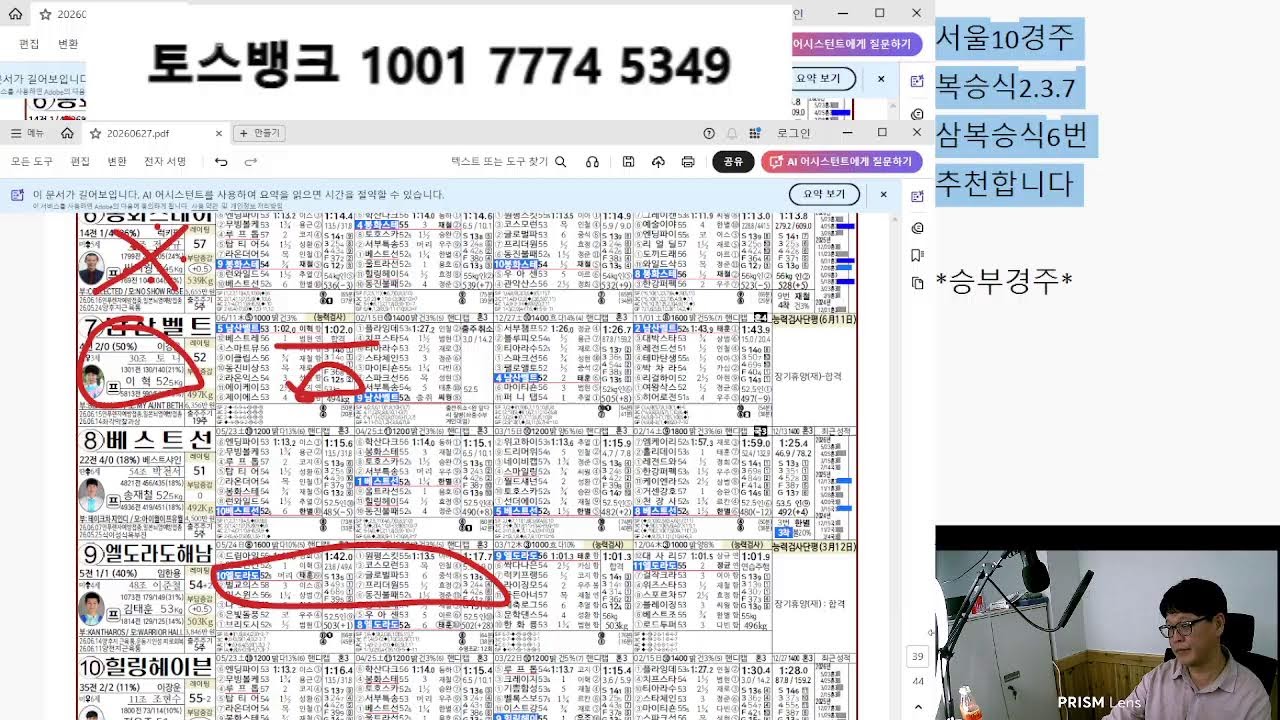Open AI assistant panel icon in background window
This screenshot has height=720, width=1280.
point(917,82)
